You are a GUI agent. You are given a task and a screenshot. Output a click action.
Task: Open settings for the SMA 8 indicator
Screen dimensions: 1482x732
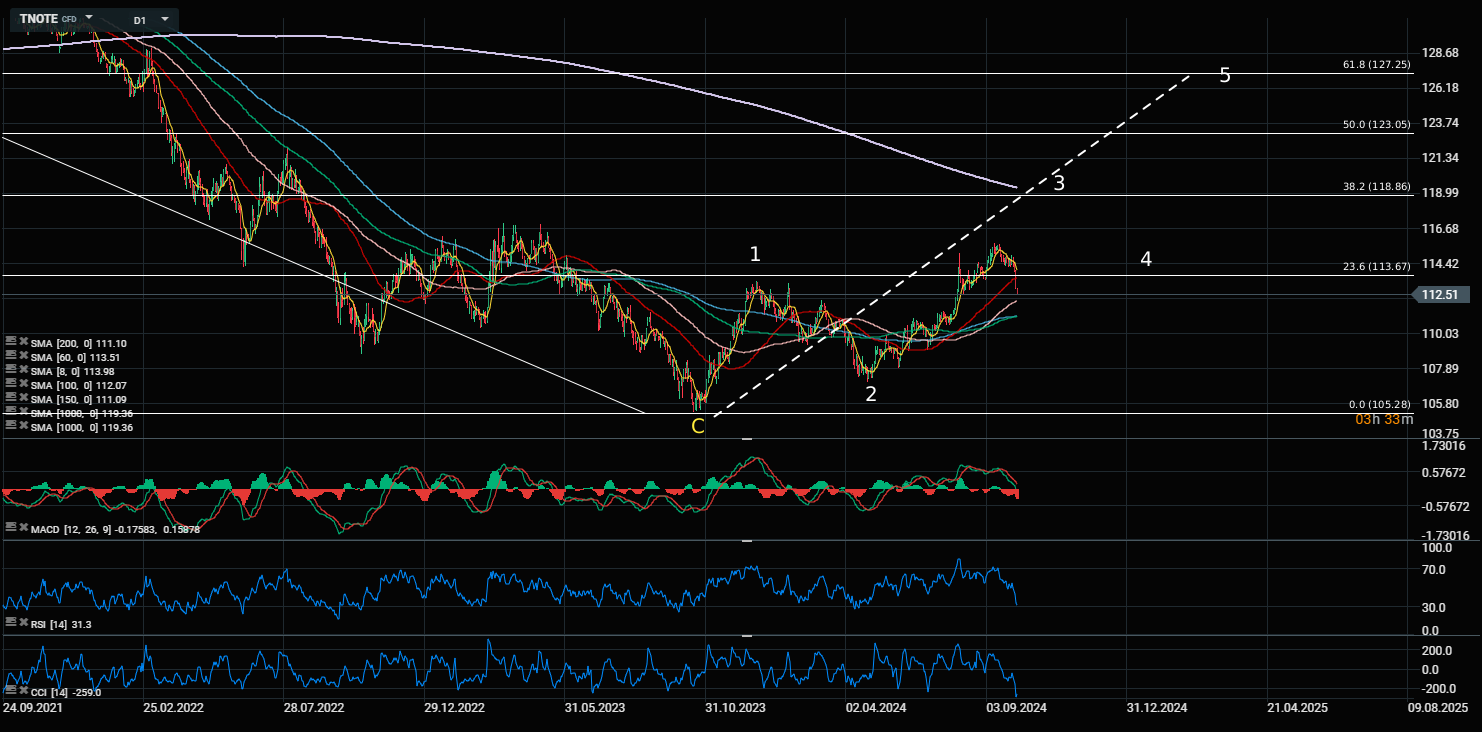(10, 371)
